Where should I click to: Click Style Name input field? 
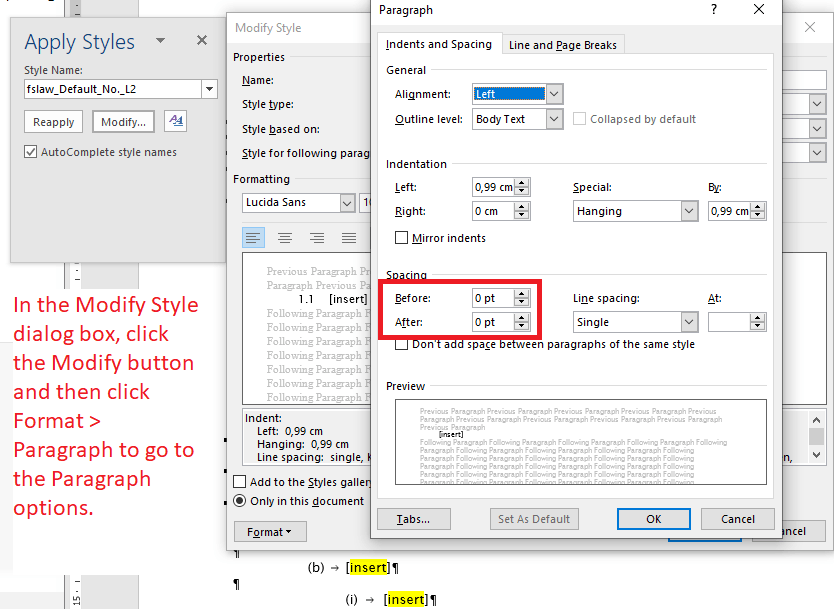tap(113, 89)
